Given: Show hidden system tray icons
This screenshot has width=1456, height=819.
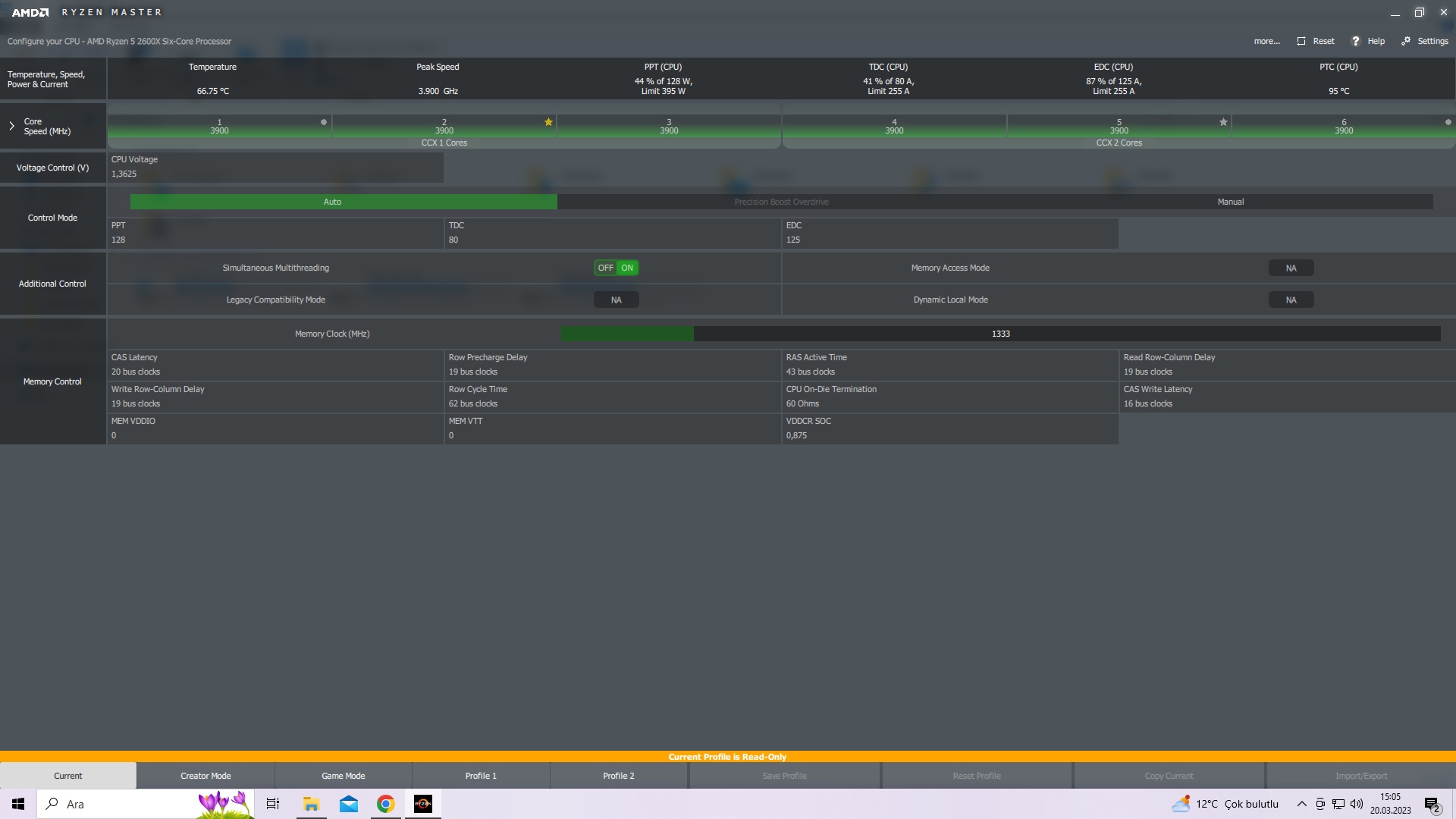Looking at the screenshot, I should (1301, 804).
